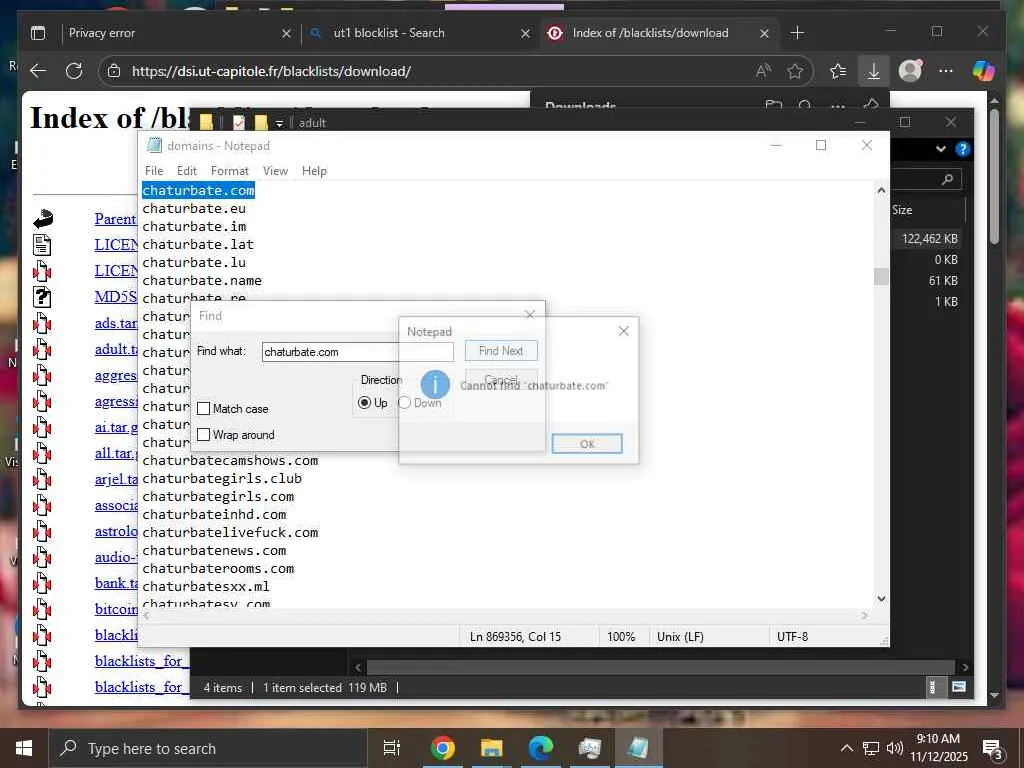The width and height of the screenshot is (1024, 768).
Task: Pin the Downloads panel
Action: [871, 104]
